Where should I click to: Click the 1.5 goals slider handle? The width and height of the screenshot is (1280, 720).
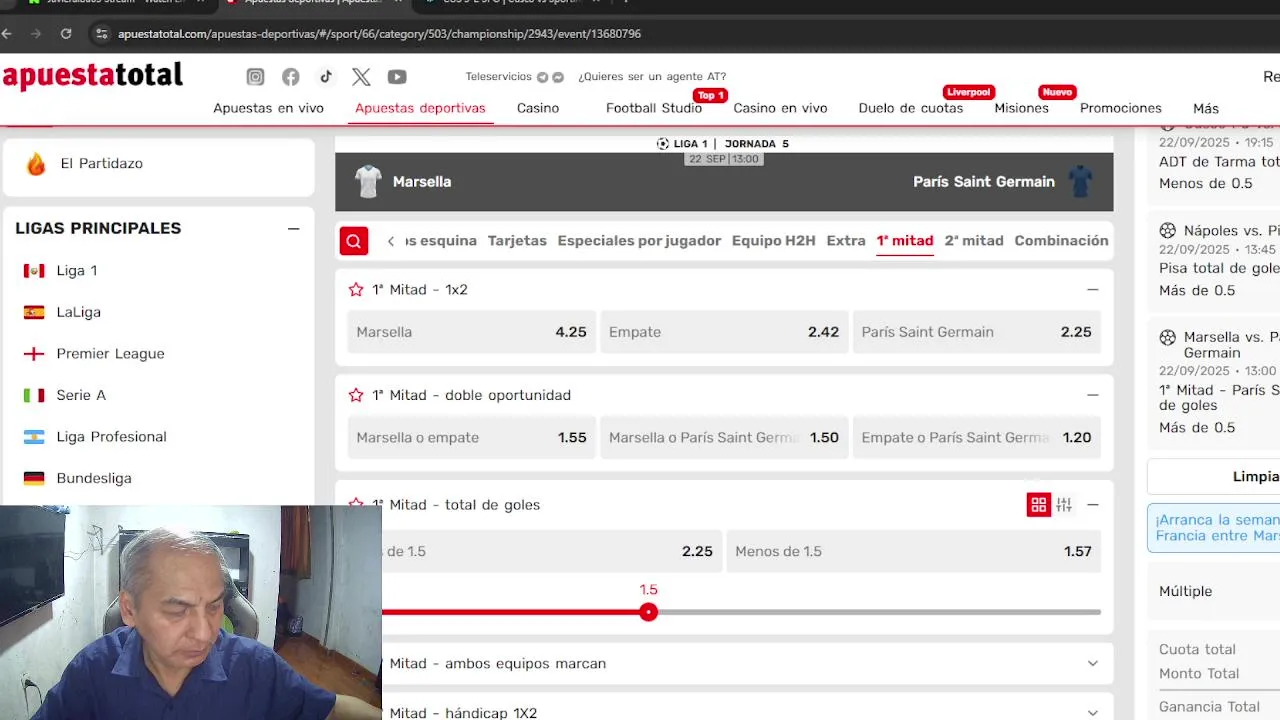pyautogui.click(x=649, y=612)
